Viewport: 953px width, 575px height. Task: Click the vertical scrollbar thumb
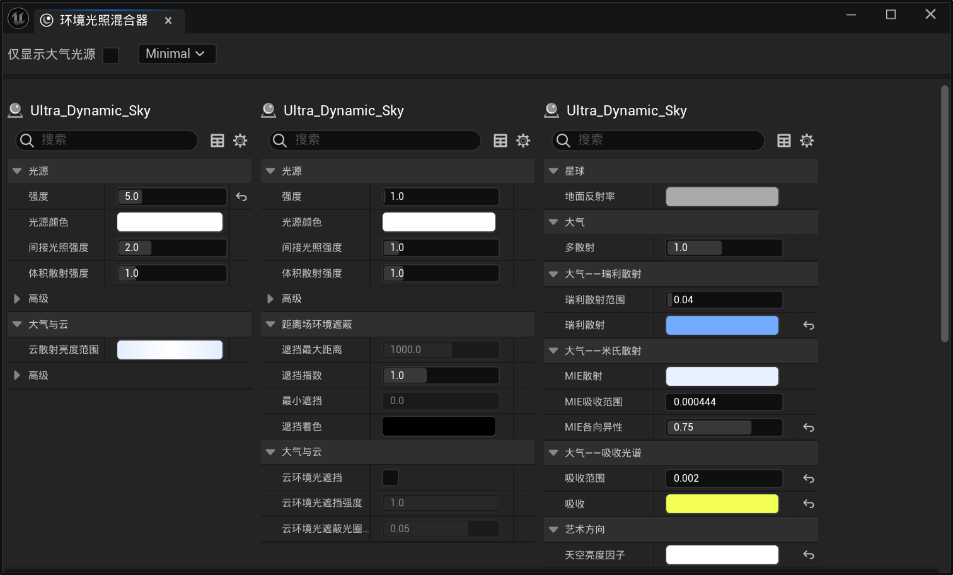coord(944,213)
